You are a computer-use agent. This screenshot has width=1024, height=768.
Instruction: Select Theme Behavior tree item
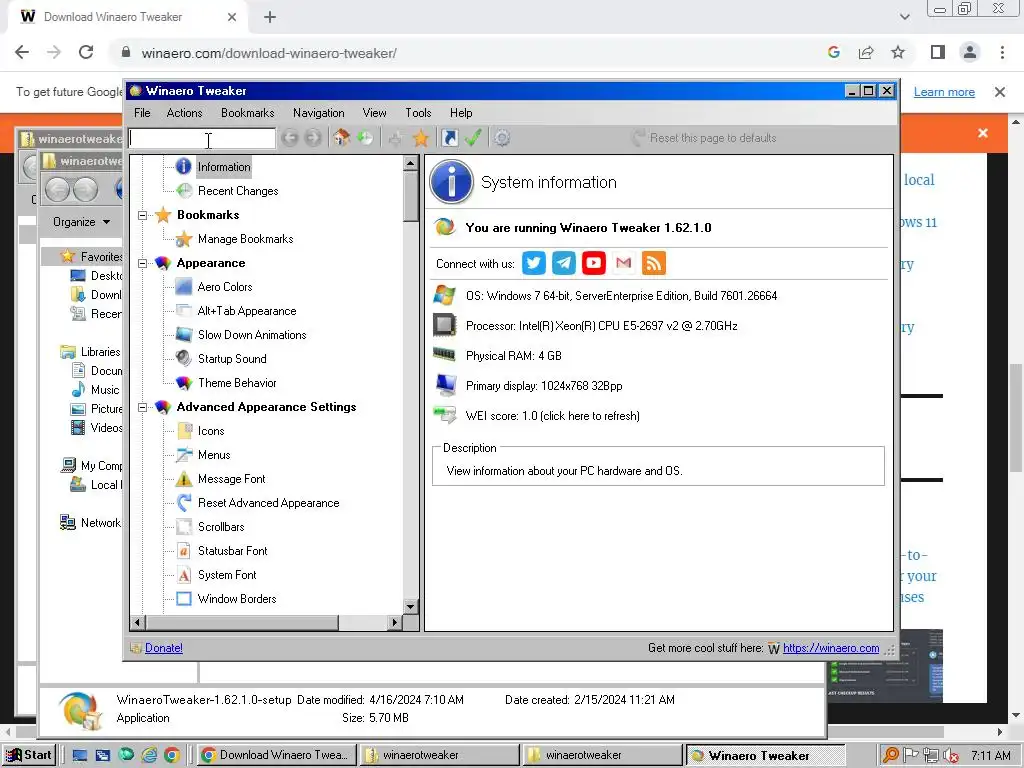[237, 383]
